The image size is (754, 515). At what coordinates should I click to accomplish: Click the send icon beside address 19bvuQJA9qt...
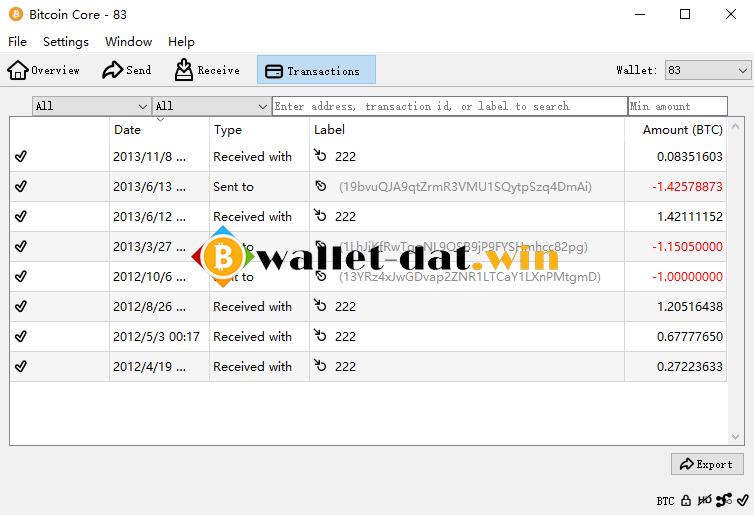[x=321, y=186]
